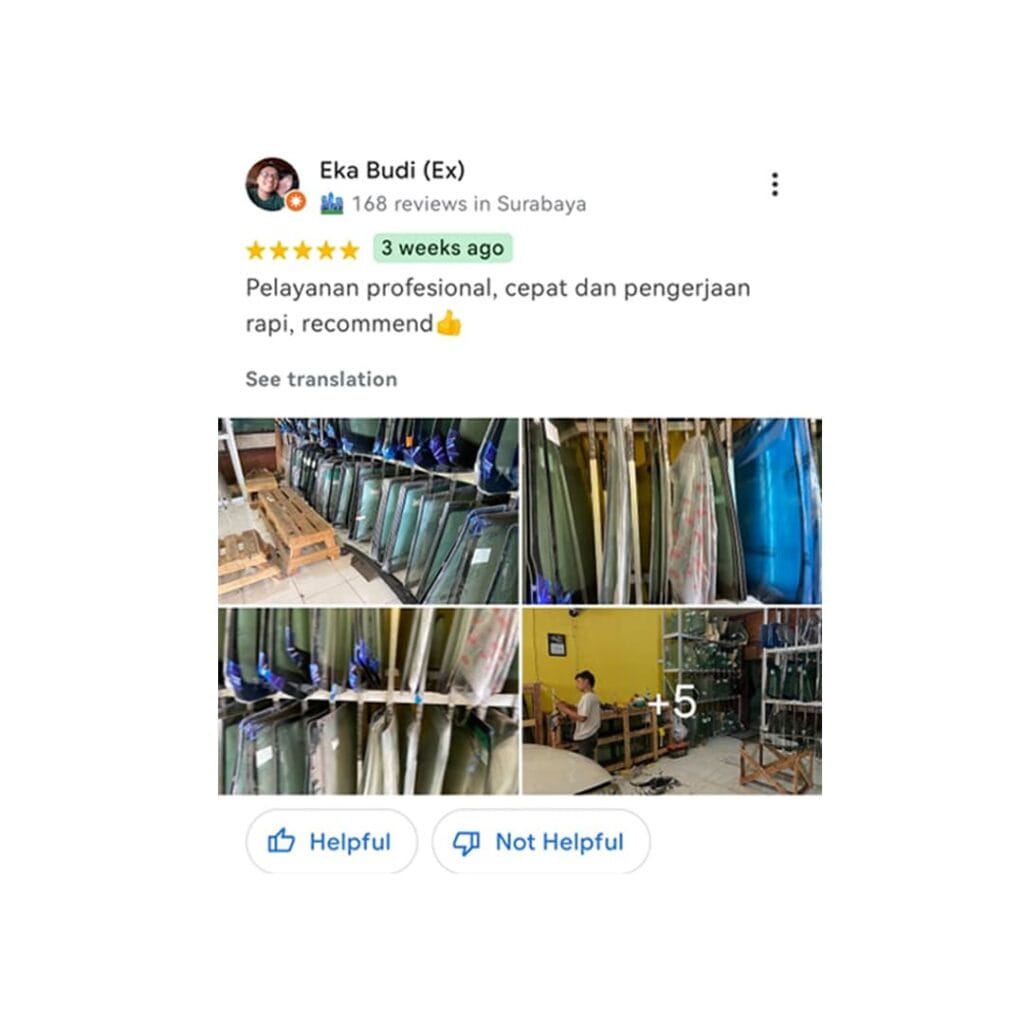Click the fifth star in the rating
The image size is (1024, 1024).
click(349, 250)
